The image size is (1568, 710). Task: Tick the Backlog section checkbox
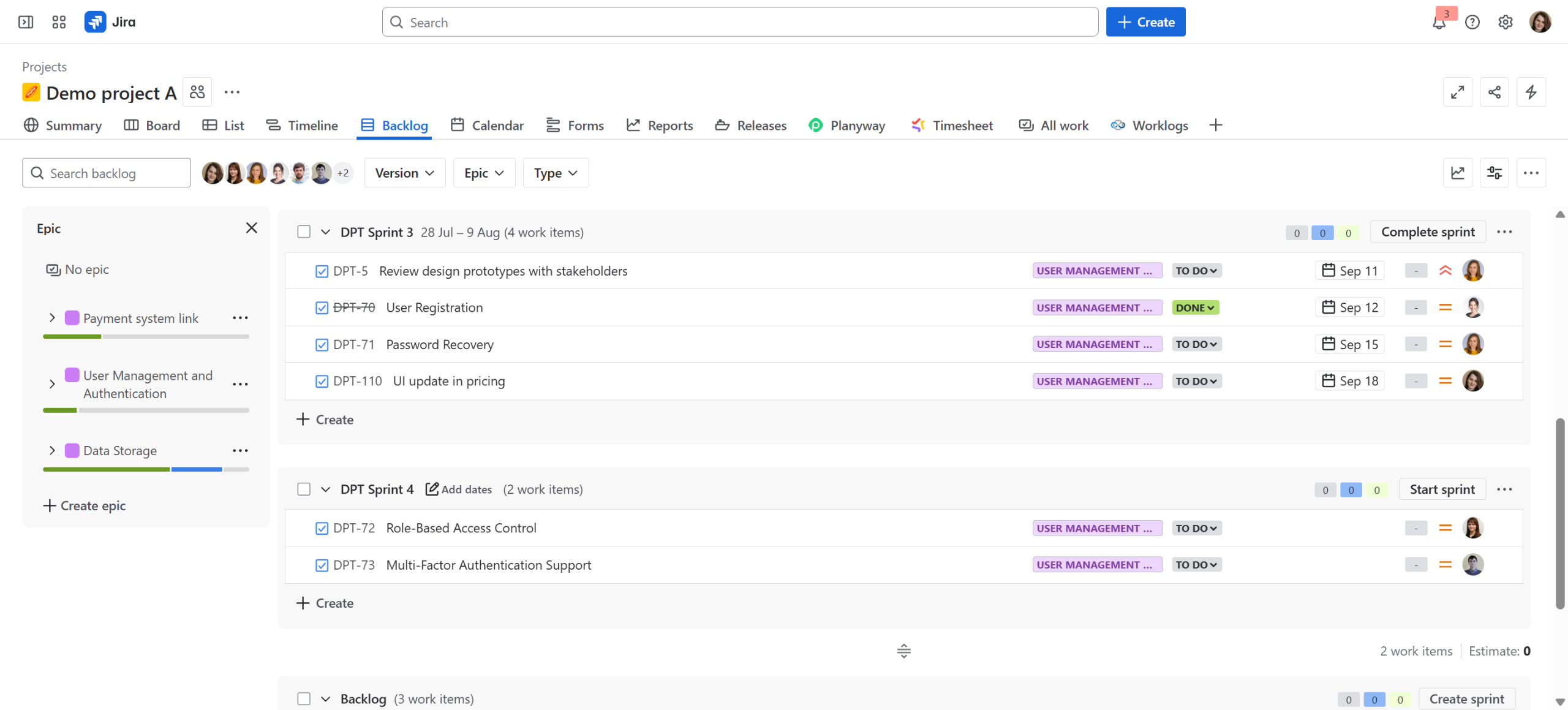304,698
